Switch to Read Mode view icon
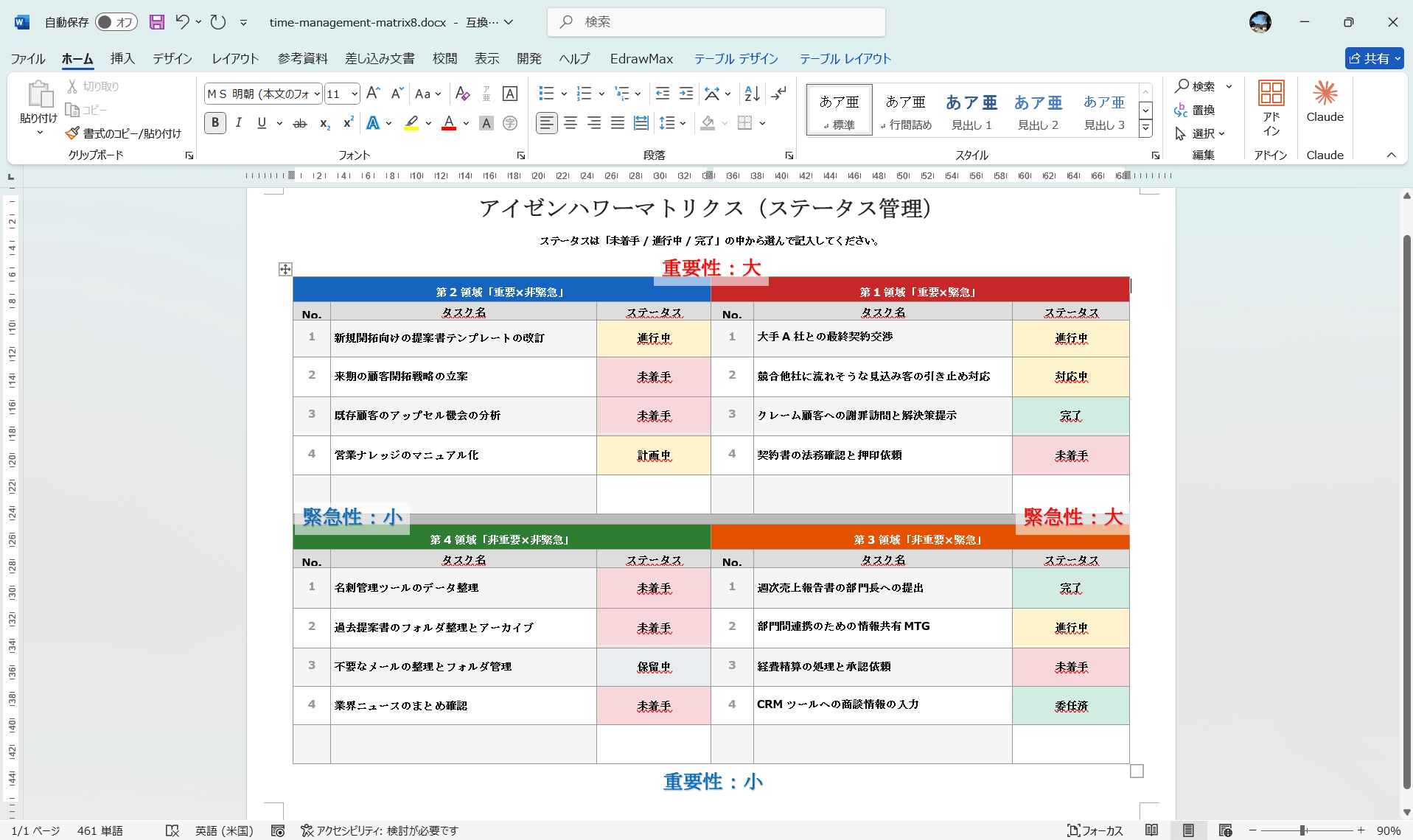 [1152, 830]
